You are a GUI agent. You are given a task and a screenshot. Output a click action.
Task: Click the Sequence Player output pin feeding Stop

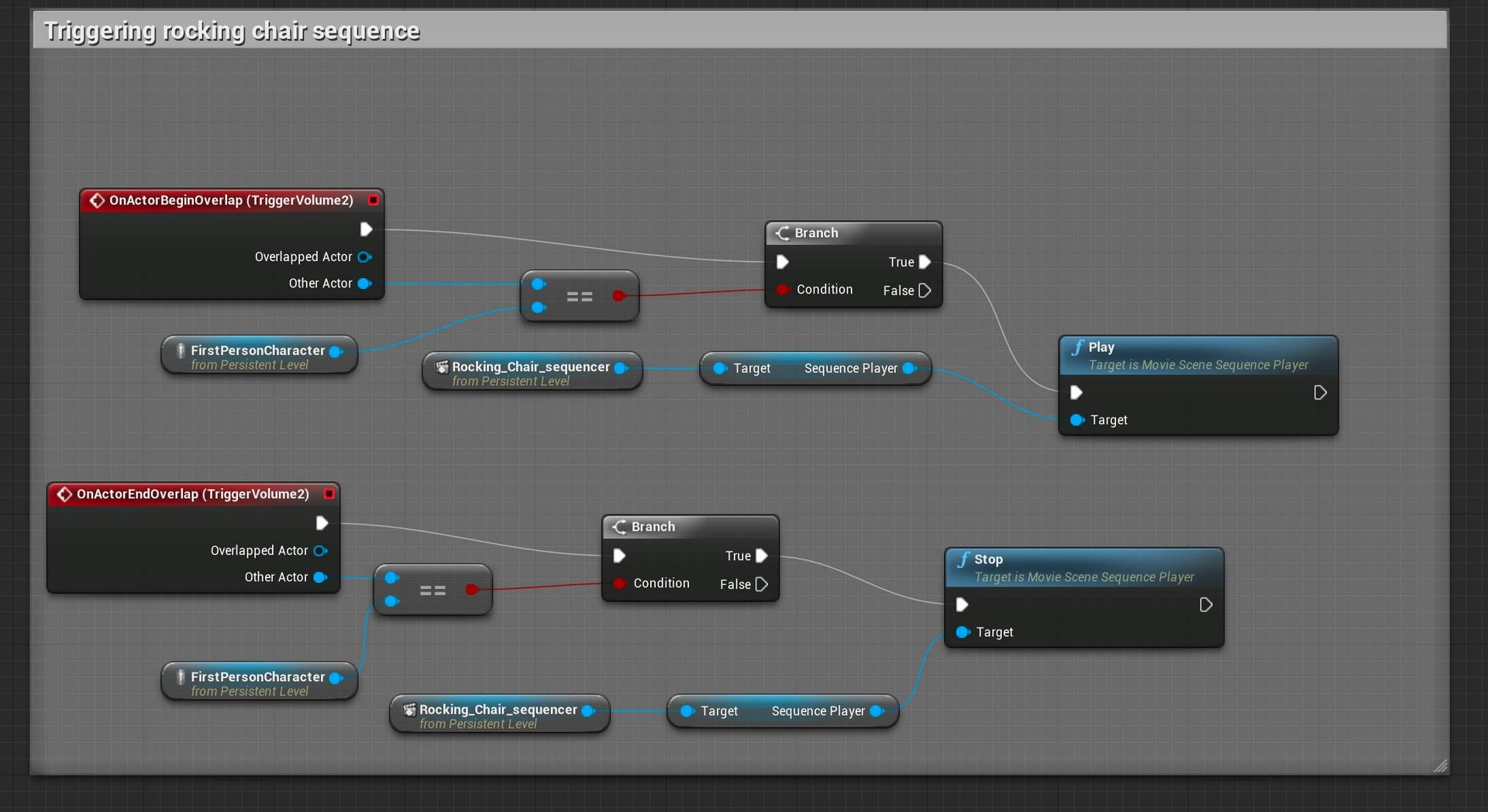(877, 710)
